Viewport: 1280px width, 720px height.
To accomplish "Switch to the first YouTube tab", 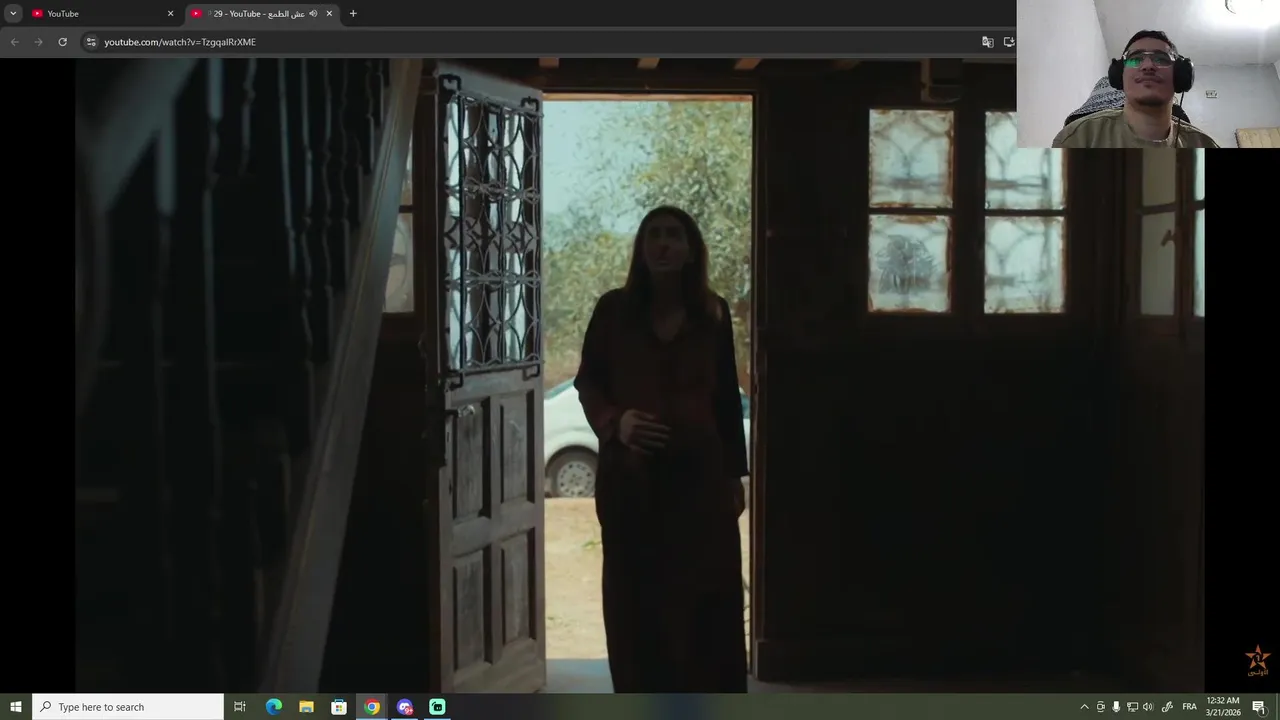I will click(x=100, y=13).
